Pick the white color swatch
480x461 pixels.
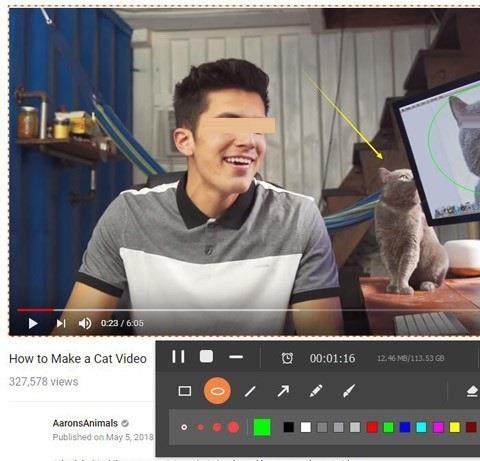[x=306, y=427]
